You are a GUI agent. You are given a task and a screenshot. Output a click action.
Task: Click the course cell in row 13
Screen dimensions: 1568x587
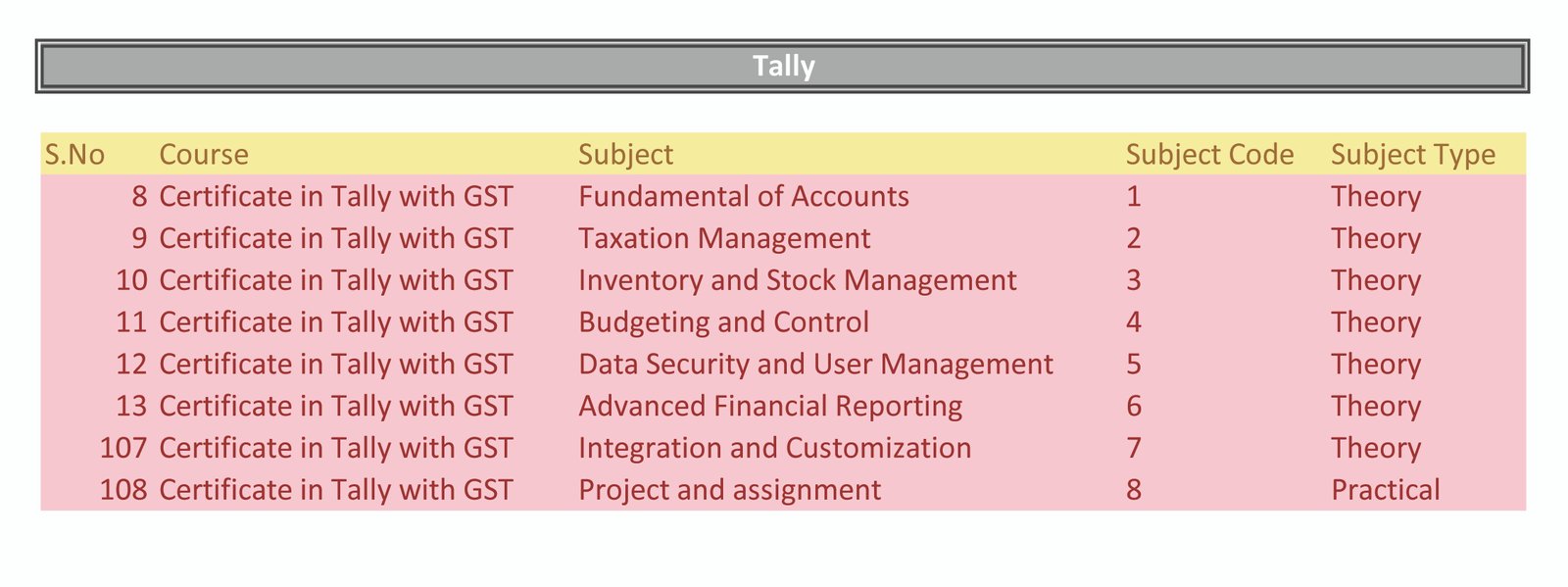pos(335,407)
